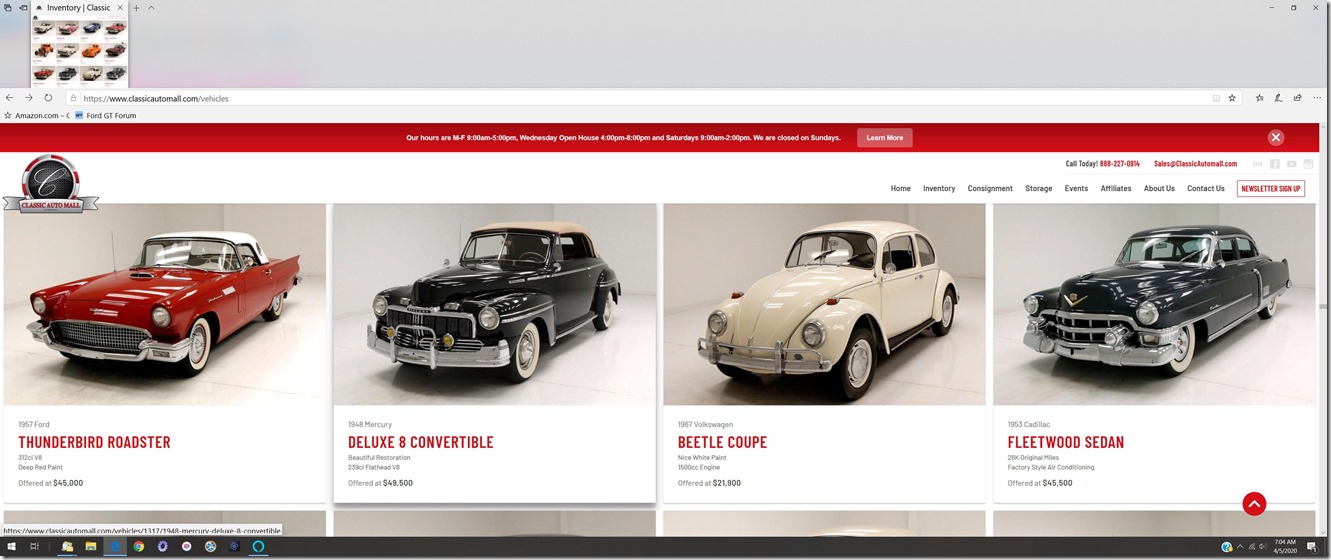The image size is (1331, 560).
Task: Select the Inventory | Classic browser tab
Action: click(x=80, y=8)
